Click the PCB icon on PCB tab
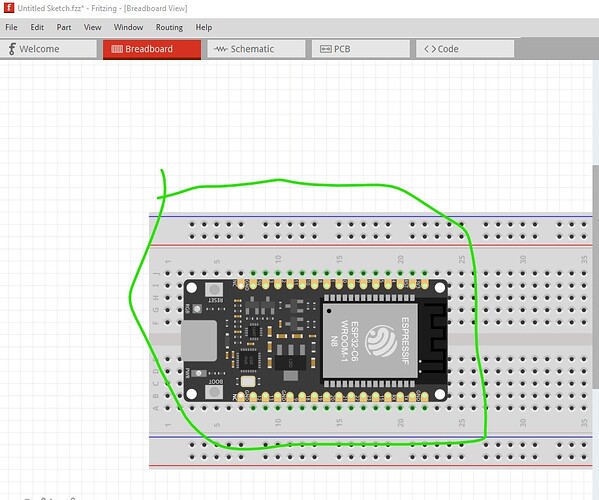 point(325,49)
